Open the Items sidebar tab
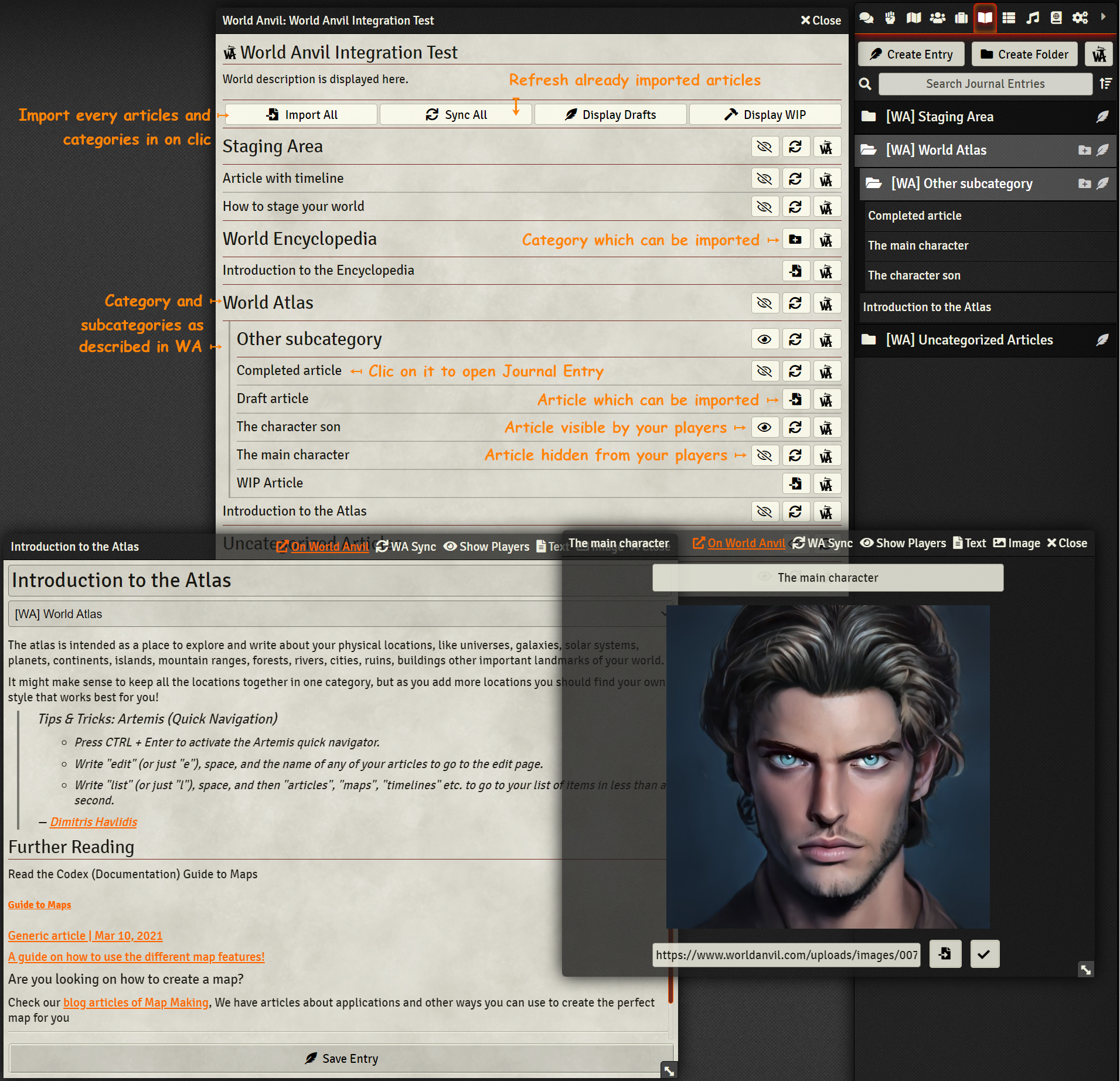 [x=961, y=18]
